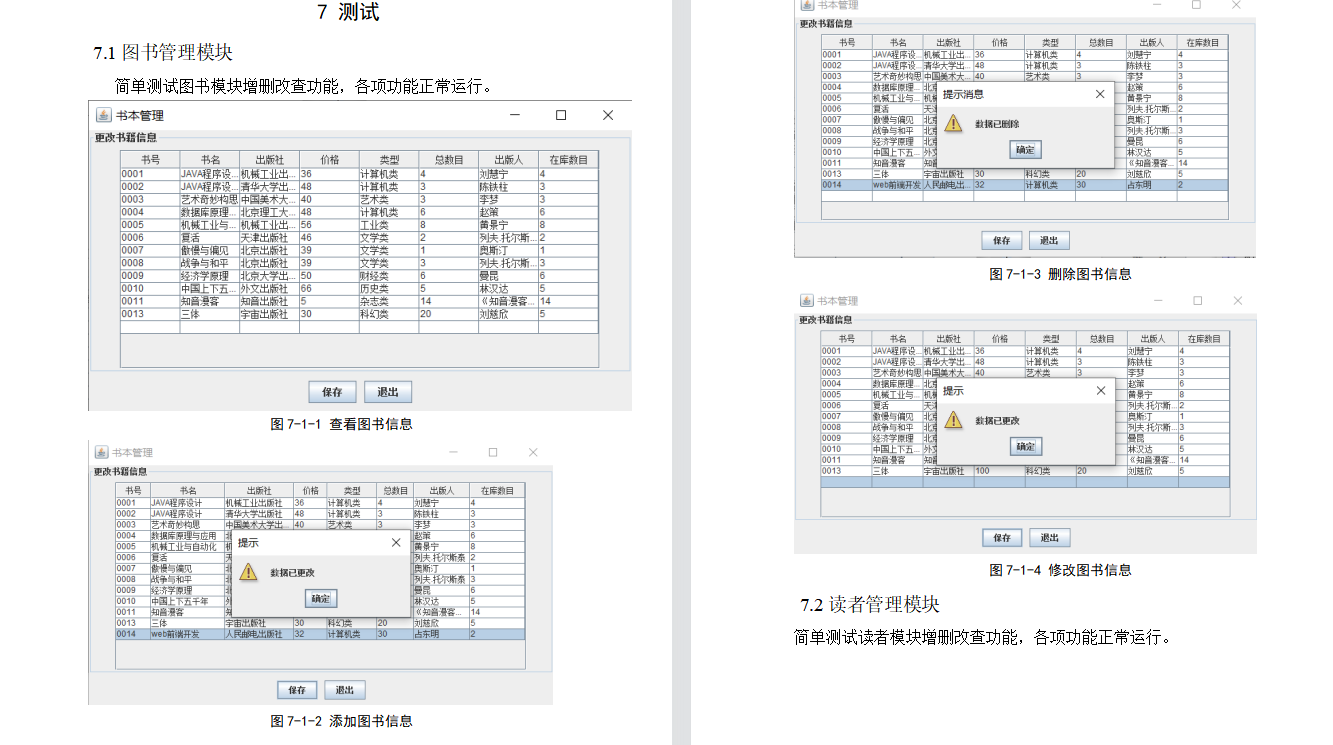Image resolution: width=1333 pixels, height=745 pixels.
Task: Click 出版人 column header in figure 7-1-2 table
Action: click(440, 491)
